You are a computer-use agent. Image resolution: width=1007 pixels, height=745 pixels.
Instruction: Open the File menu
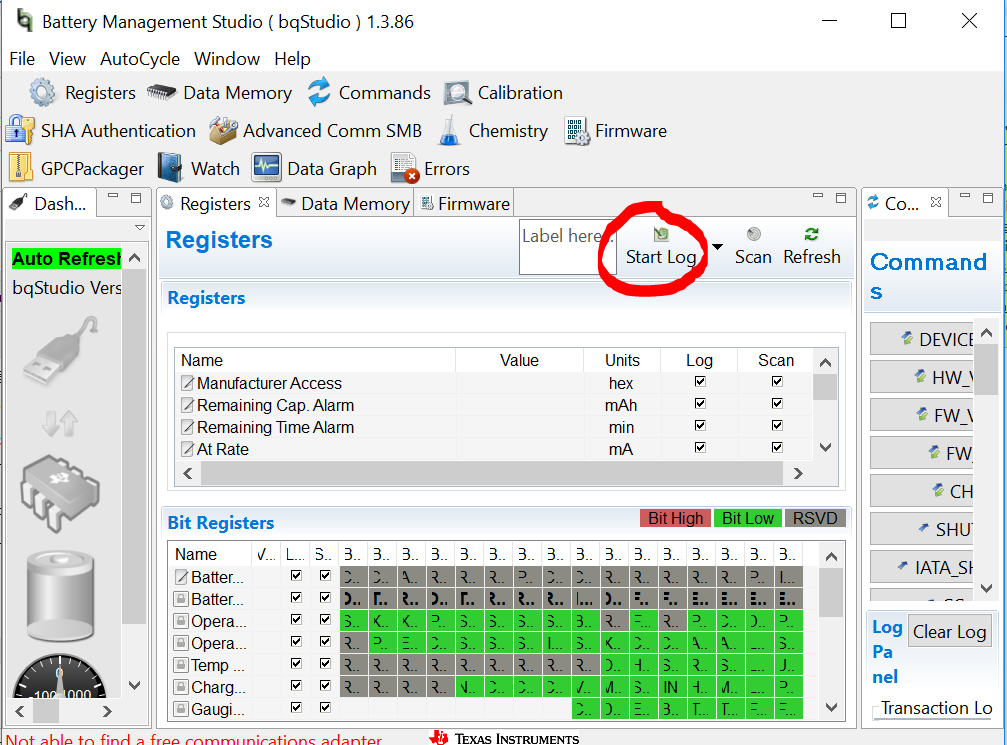pyautogui.click(x=22, y=59)
